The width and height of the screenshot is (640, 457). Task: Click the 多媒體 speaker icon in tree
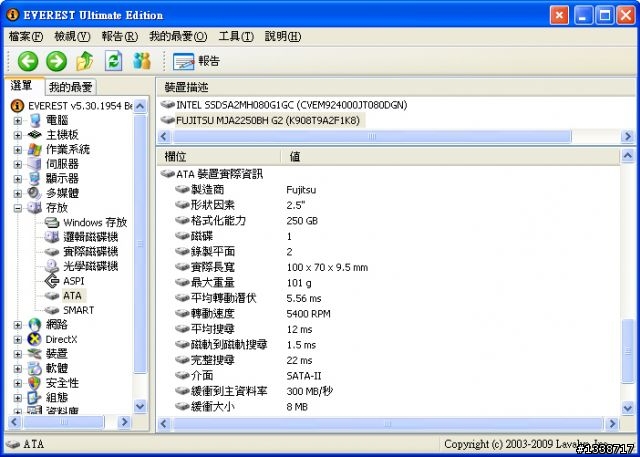pyautogui.click(x=35, y=193)
